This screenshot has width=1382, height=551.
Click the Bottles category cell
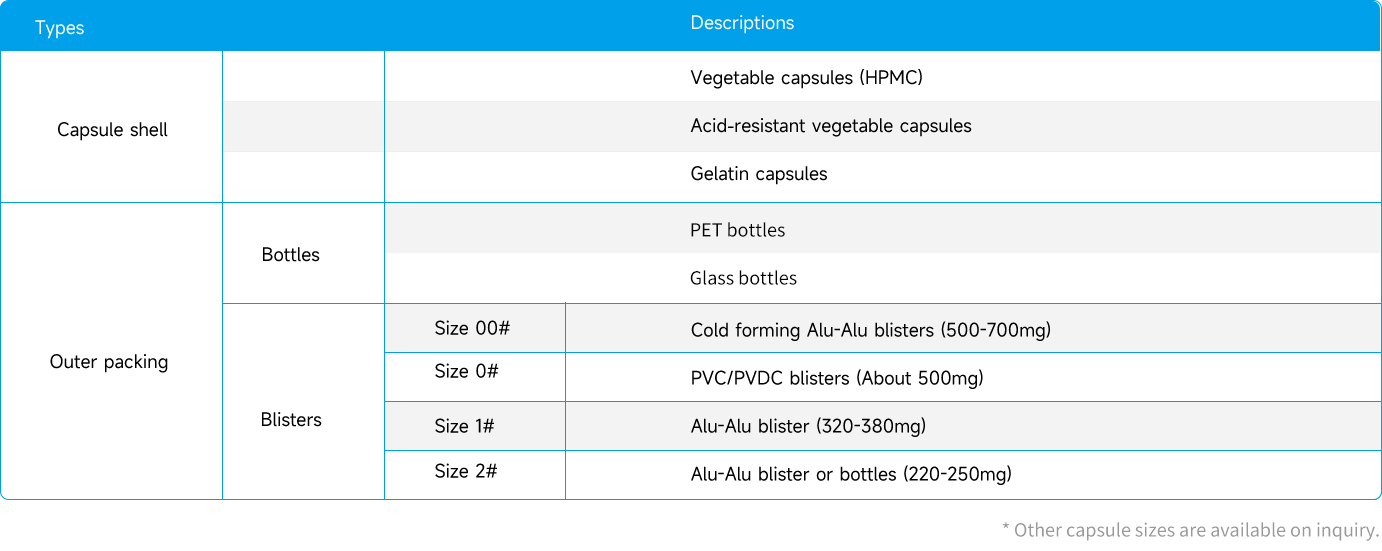click(291, 255)
